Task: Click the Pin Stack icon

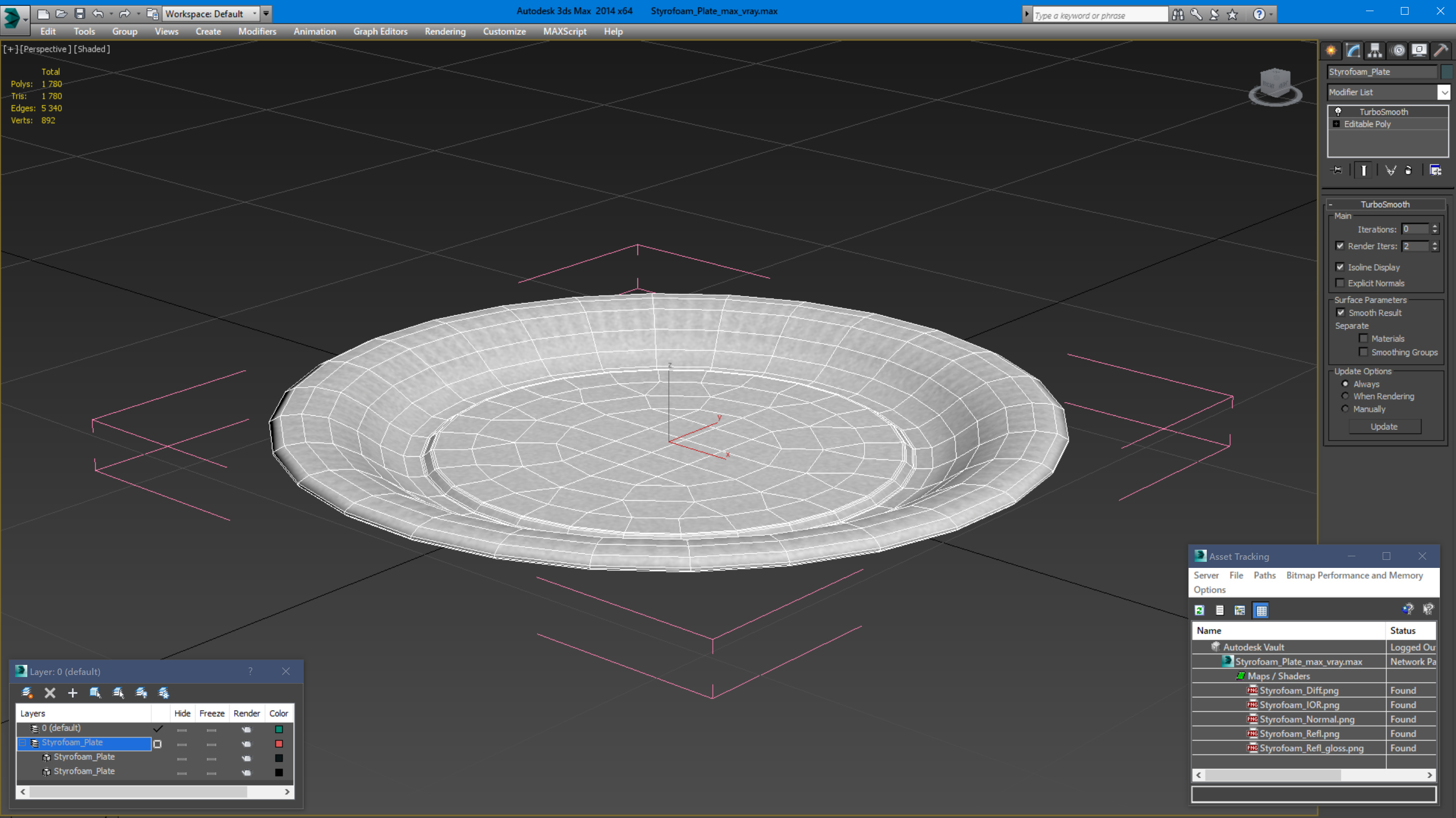Action: [x=1337, y=170]
